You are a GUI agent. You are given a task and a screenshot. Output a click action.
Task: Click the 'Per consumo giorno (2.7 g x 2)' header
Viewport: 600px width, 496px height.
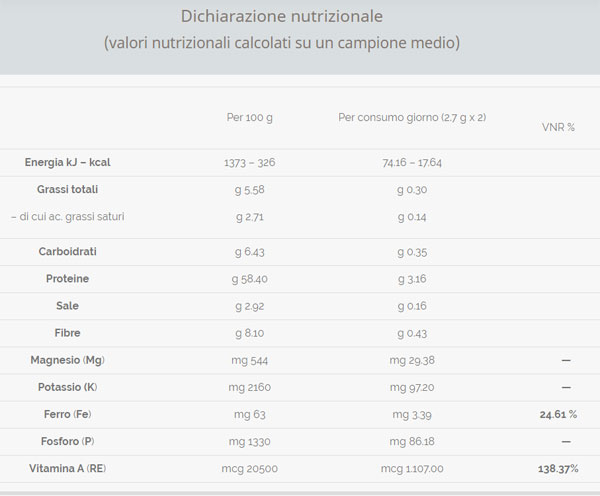click(412, 117)
